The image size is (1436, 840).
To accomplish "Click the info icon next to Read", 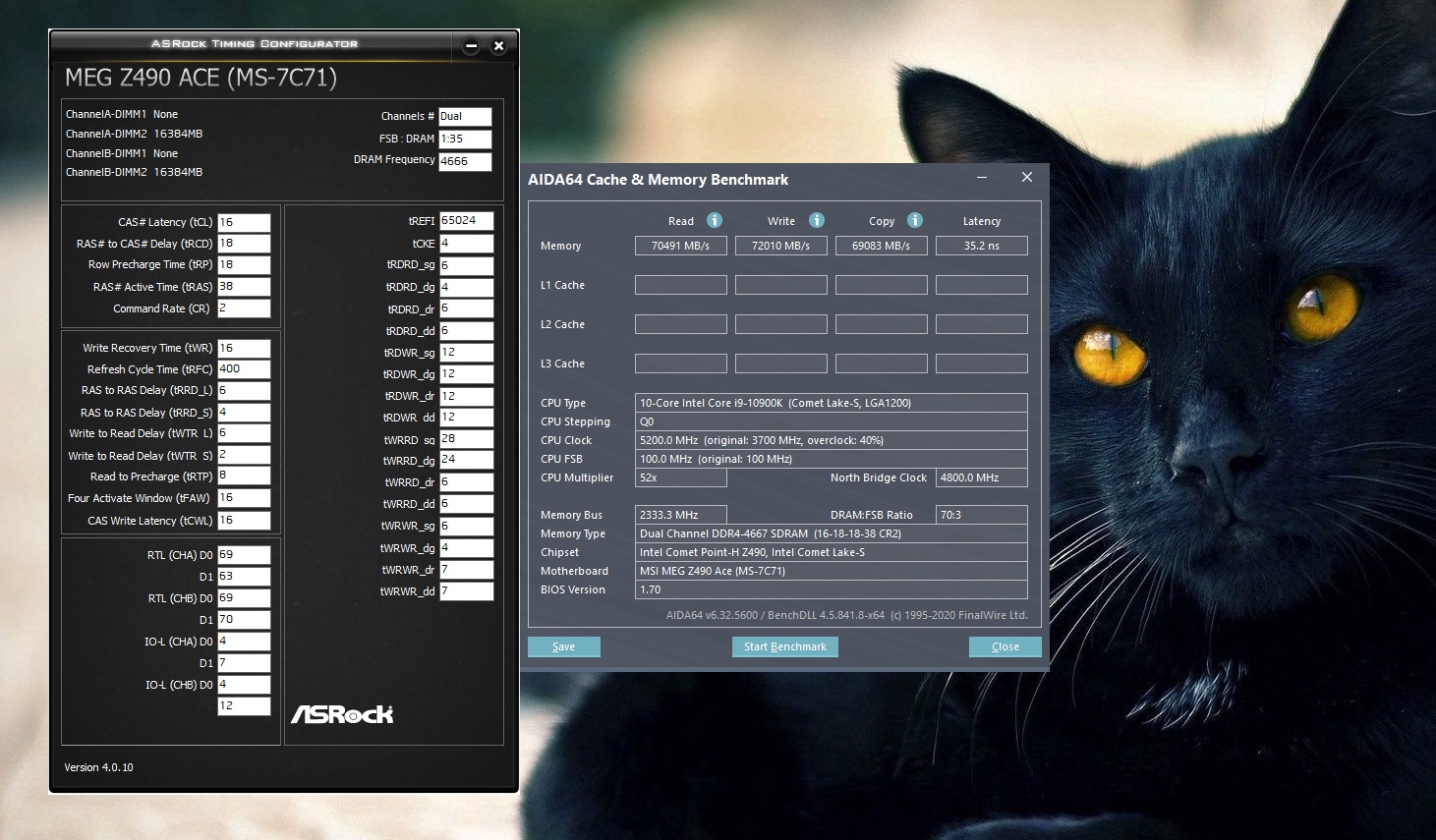I will (x=715, y=220).
